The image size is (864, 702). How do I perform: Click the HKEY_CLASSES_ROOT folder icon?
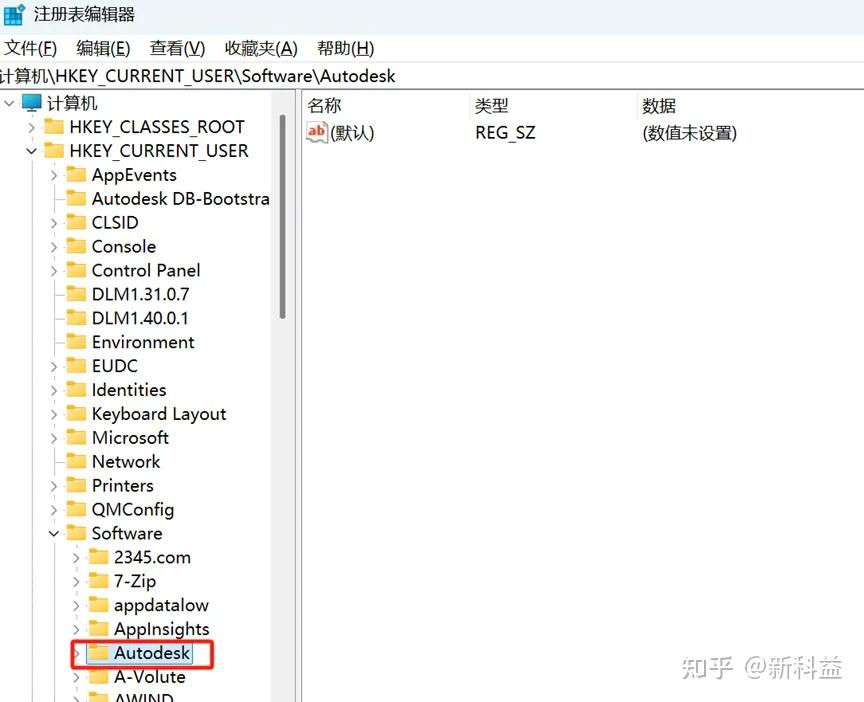click(54, 127)
